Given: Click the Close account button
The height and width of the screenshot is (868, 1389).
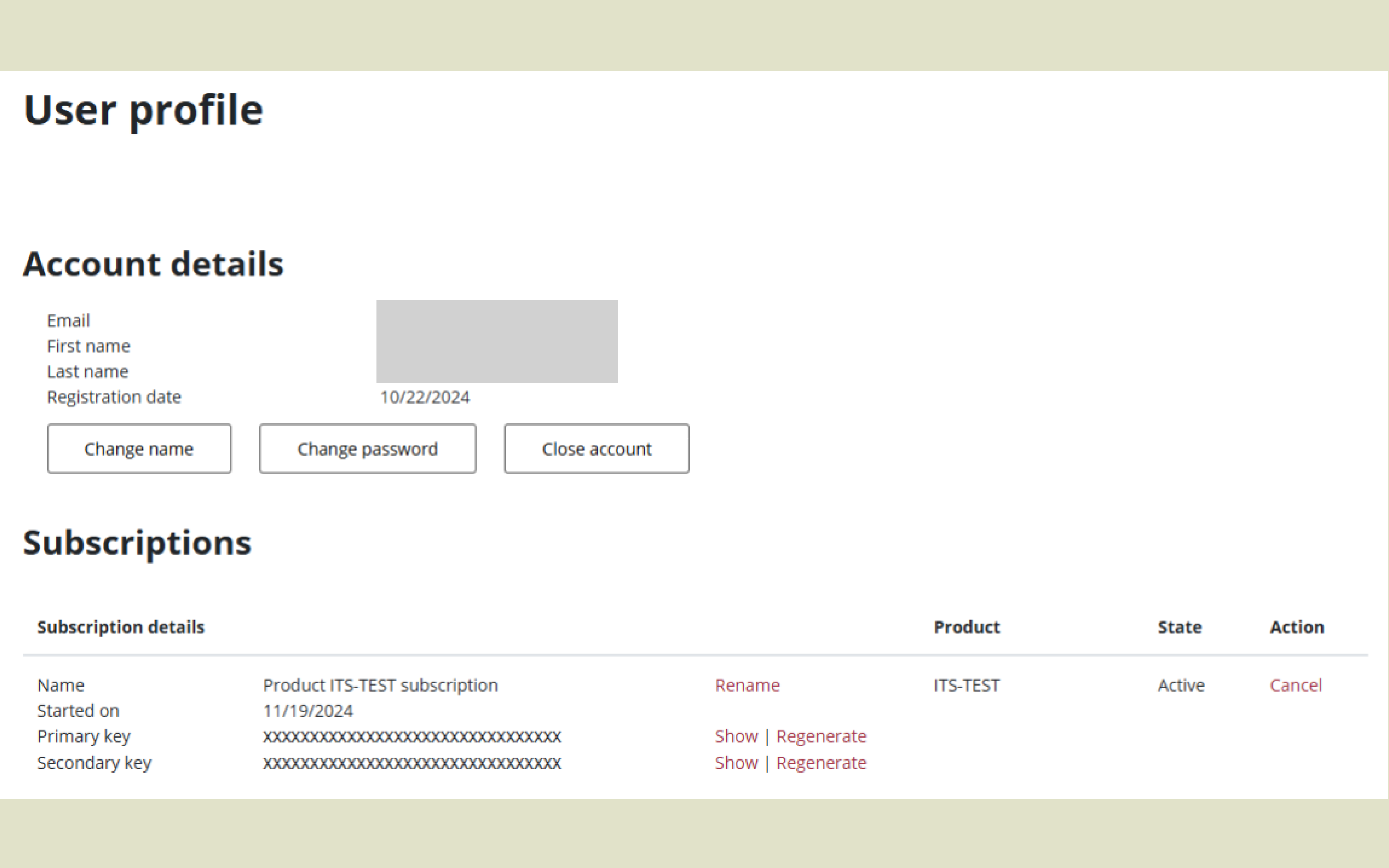Looking at the screenshot, I should click(596, 449).
